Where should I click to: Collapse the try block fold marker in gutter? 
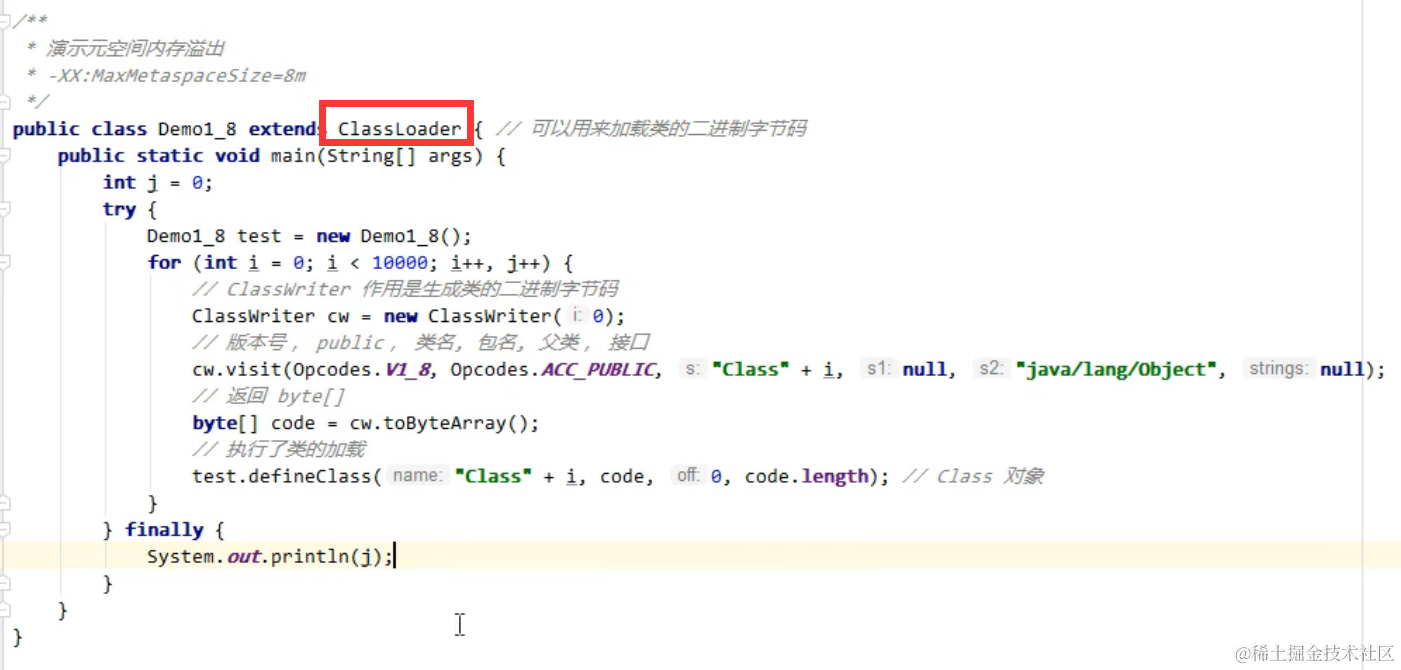[5, 210]
